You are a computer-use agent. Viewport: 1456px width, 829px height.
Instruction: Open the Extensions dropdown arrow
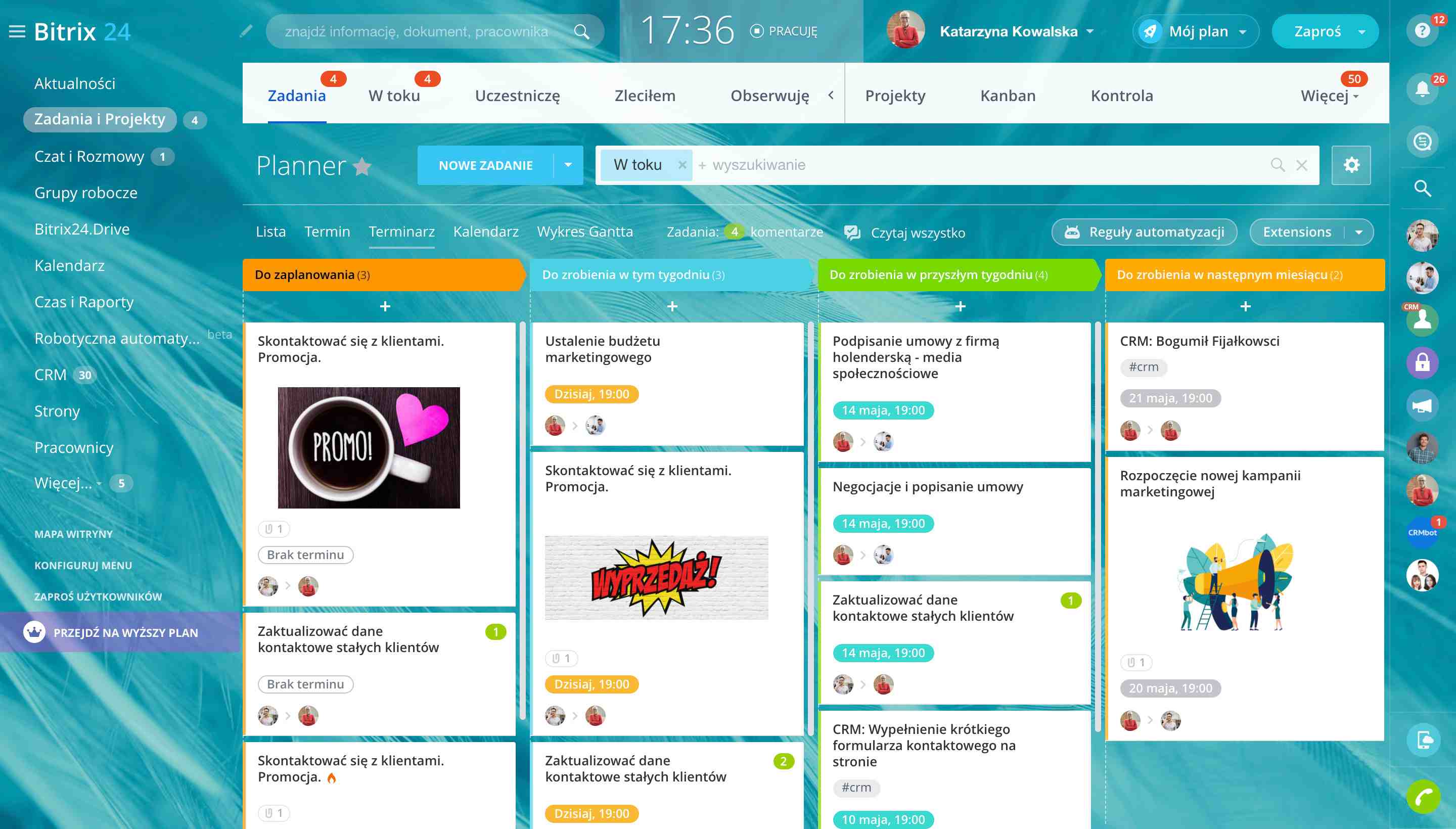(x=1358, y=233)
